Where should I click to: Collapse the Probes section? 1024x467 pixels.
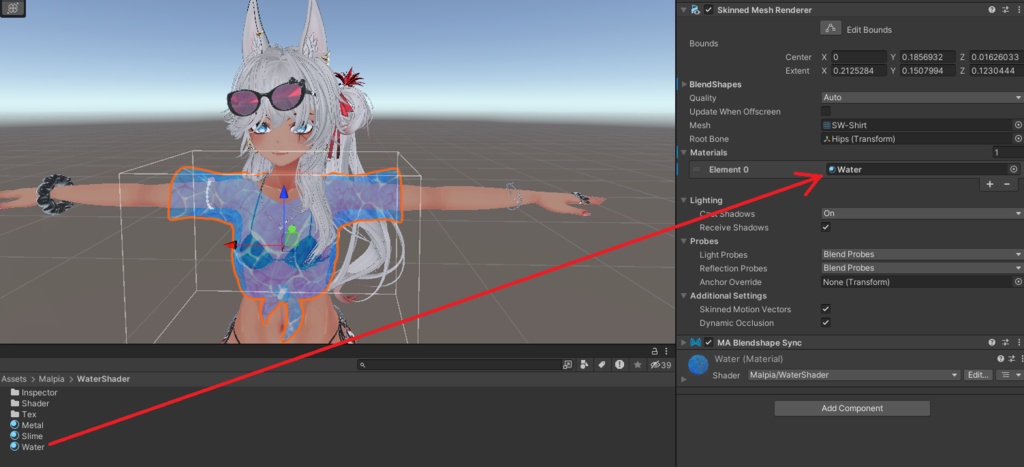point(684,241)
